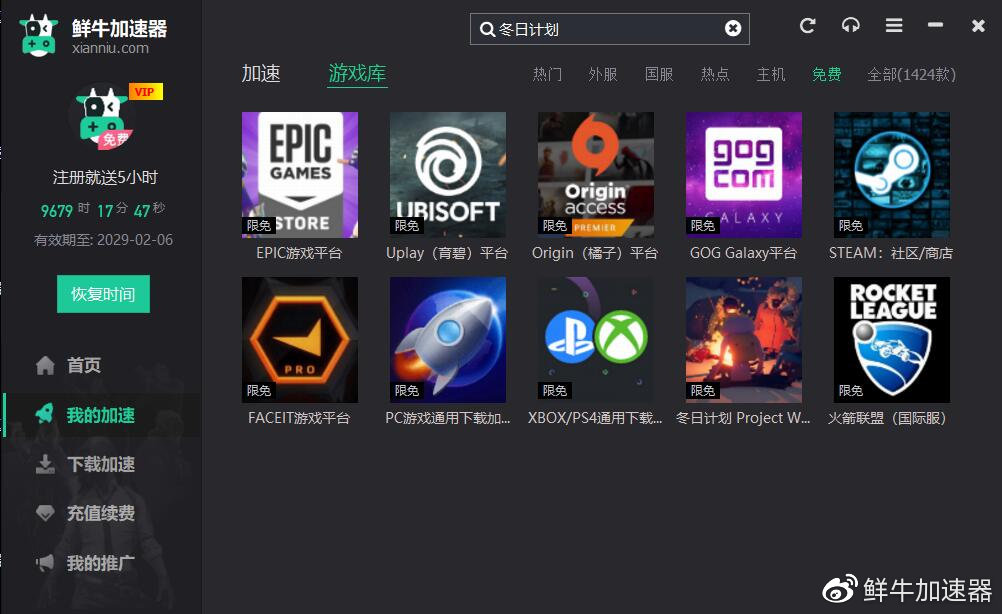This screenshot has width=1002, height=614.
Task: Click the 注册就送5小时 text
Action: (105, 178)
